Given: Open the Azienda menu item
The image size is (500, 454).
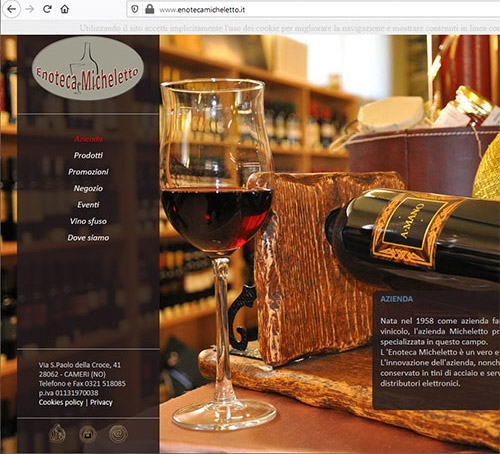Looking at the screenshot, I should point(88,139).
